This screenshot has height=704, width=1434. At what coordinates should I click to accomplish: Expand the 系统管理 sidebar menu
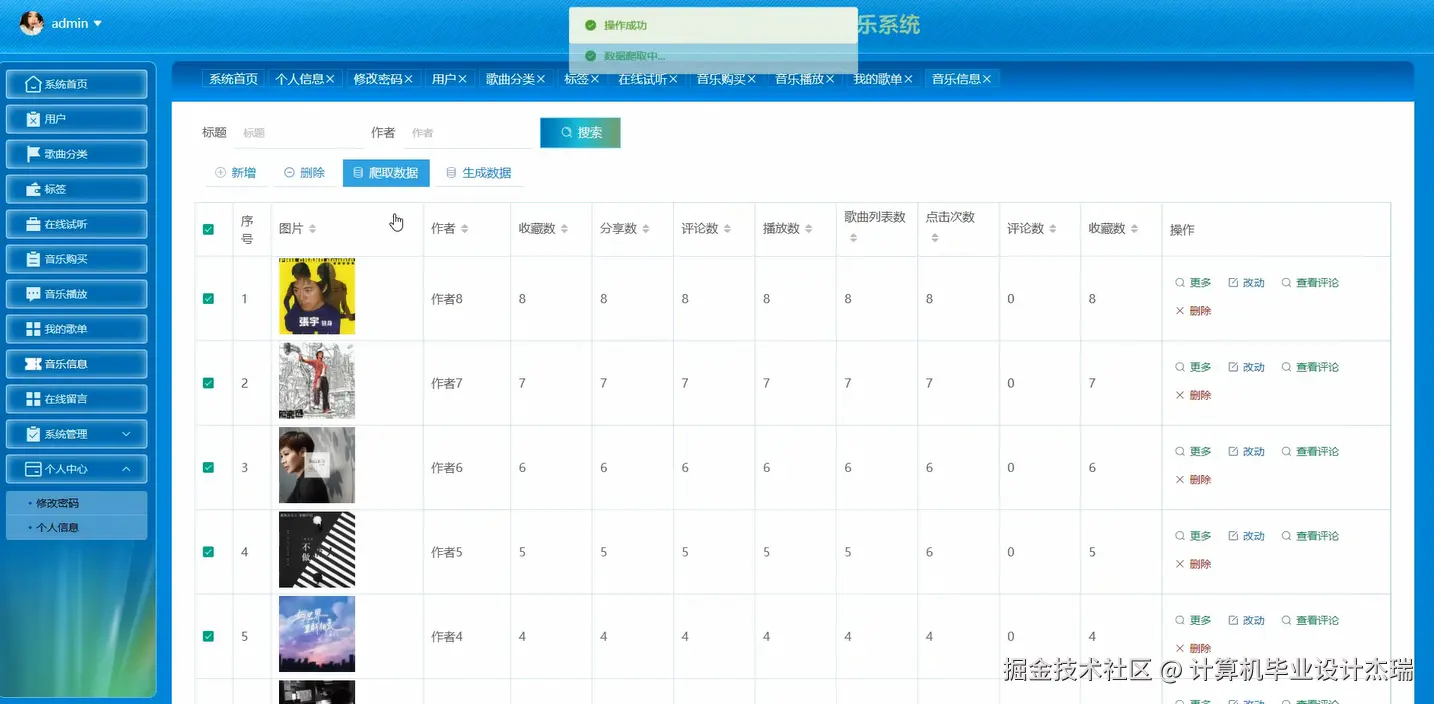click(77, 434)
